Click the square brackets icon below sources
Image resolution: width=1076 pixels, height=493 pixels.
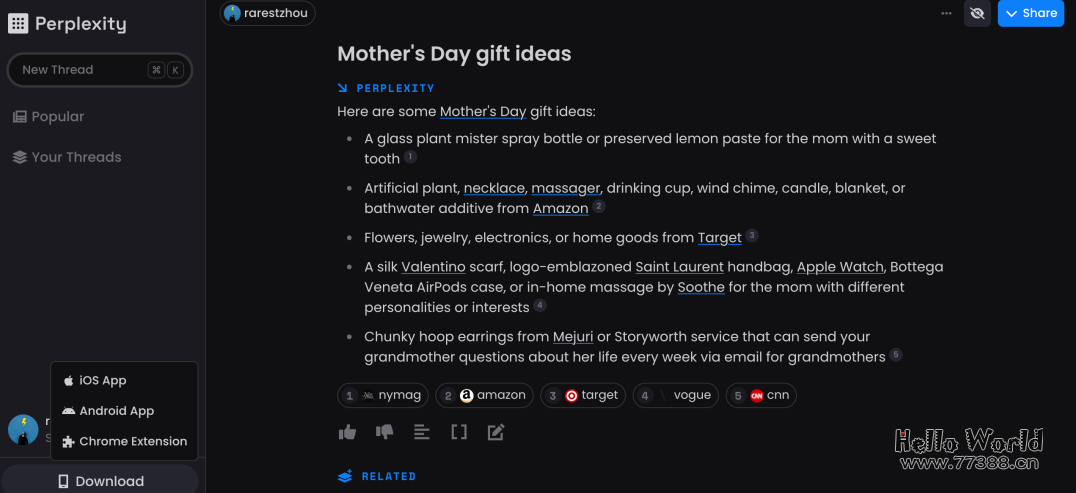coord(459,432)
